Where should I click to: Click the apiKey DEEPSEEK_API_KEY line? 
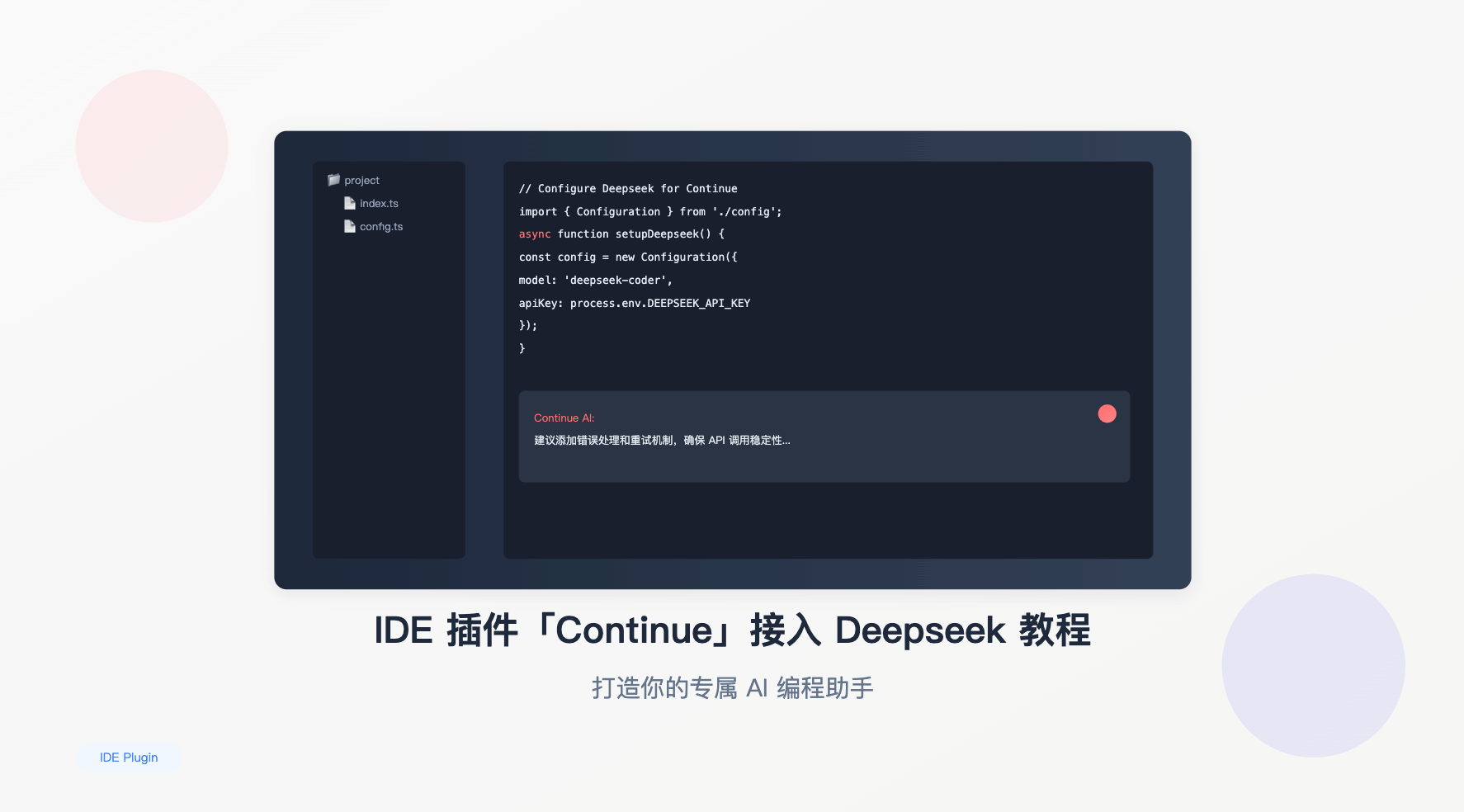635,304
